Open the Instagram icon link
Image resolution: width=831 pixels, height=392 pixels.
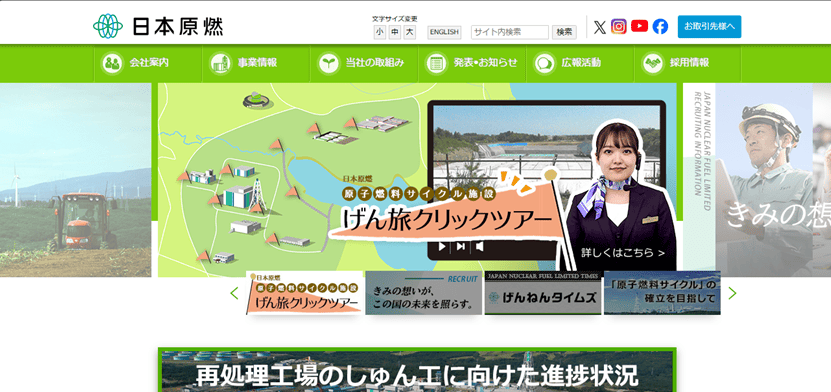coord(618,26)
